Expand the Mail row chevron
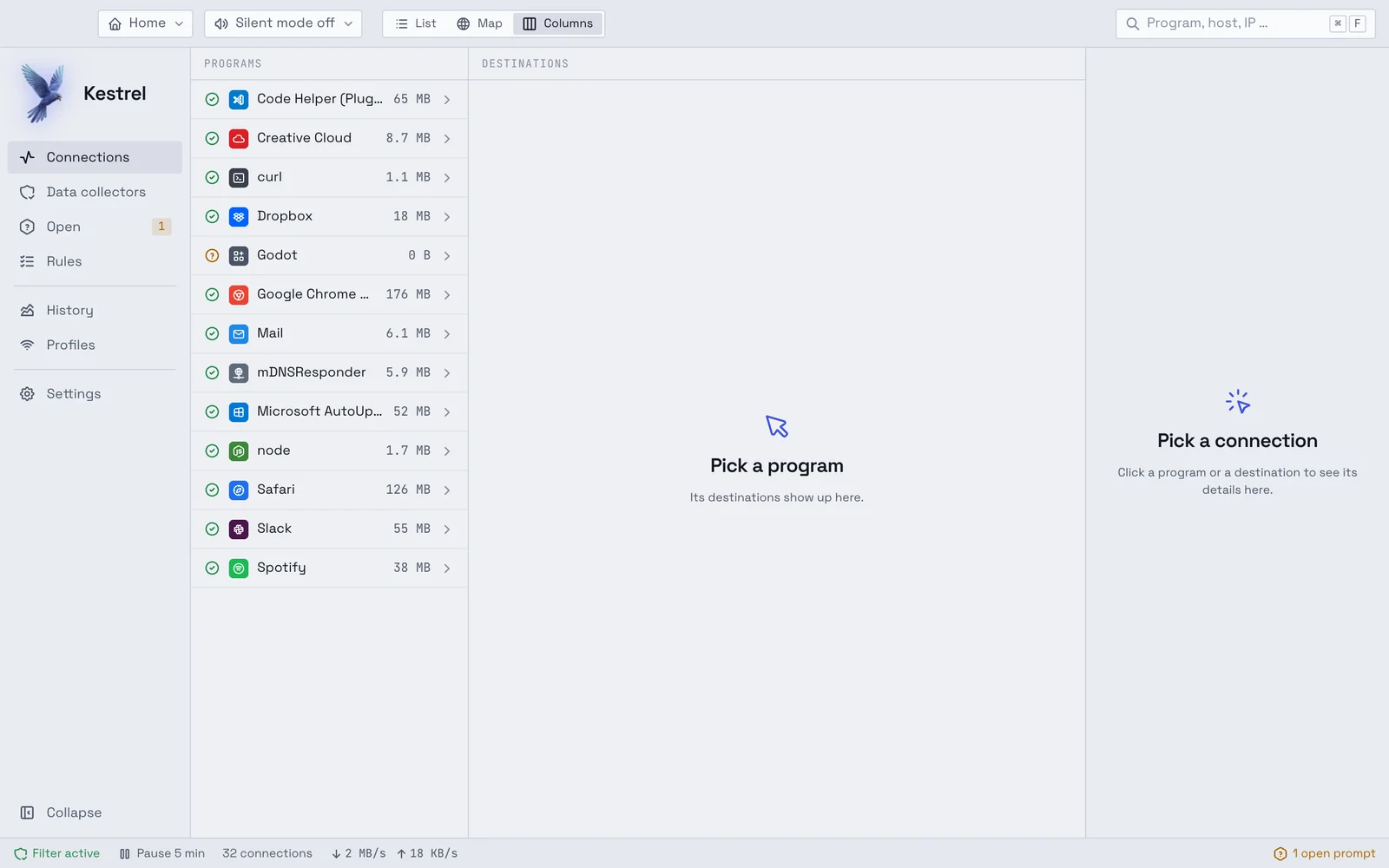Viewport: 1389px width, 868px height. click(x=447, y=334)
